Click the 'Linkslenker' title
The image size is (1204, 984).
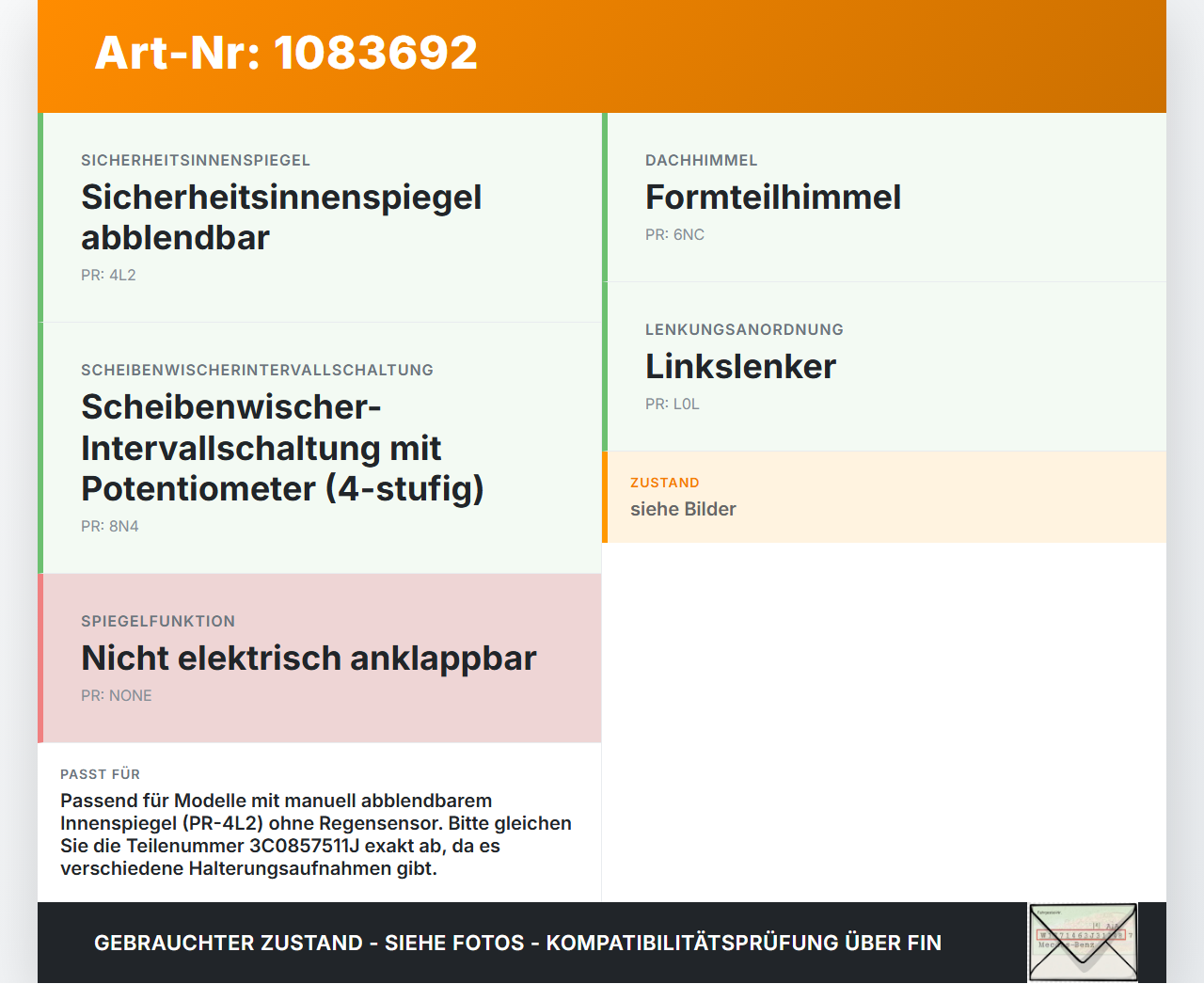click(740, 366)
